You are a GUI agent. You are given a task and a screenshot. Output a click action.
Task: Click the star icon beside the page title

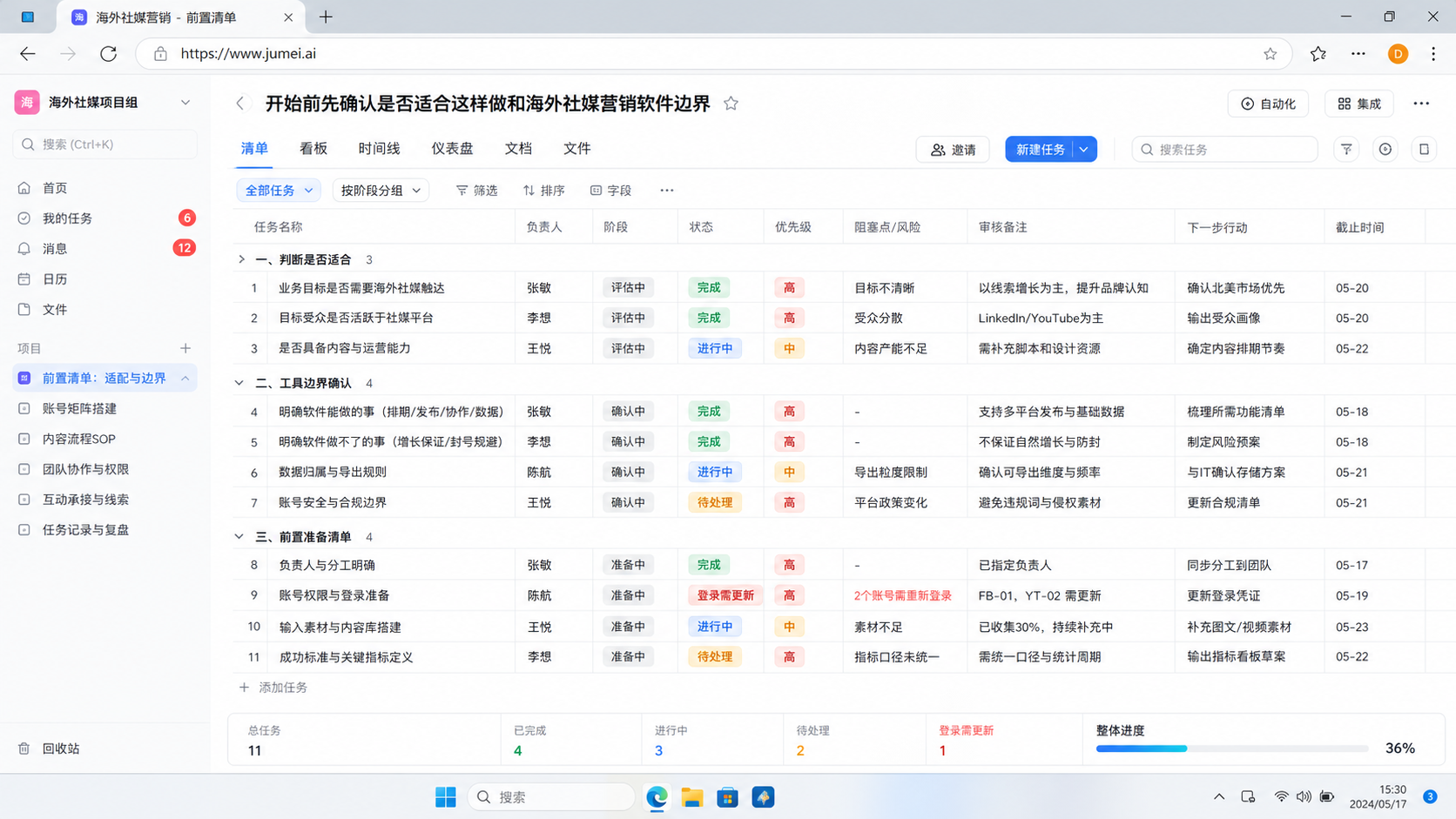[x=731, y=104]
